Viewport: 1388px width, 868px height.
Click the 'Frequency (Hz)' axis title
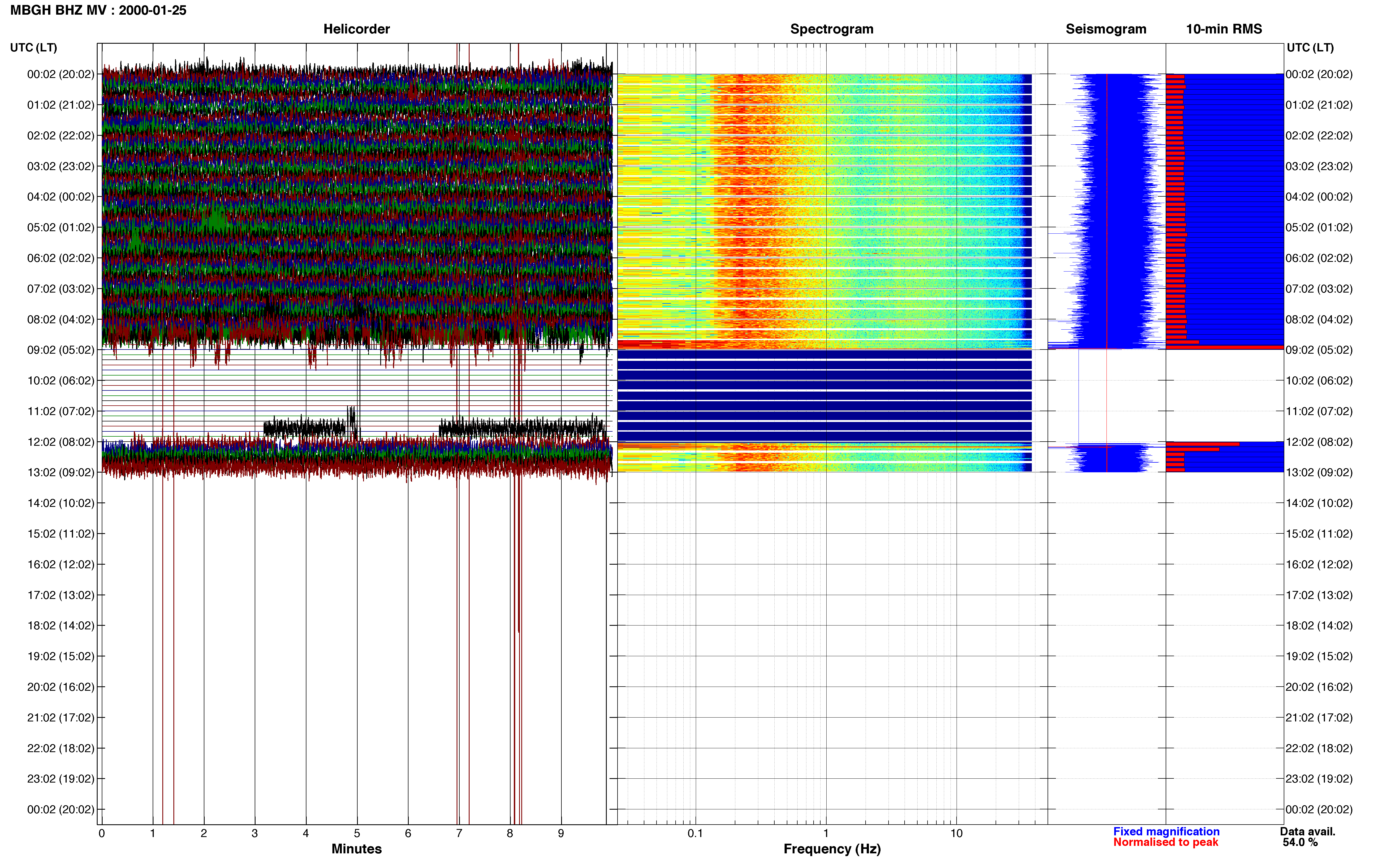pos(832,849)
